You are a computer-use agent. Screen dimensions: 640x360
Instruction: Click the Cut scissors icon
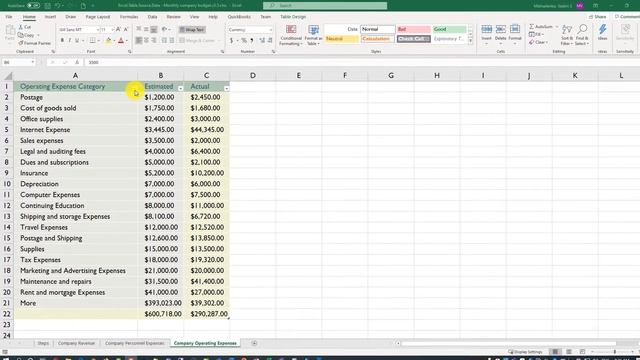pos(21,27)
